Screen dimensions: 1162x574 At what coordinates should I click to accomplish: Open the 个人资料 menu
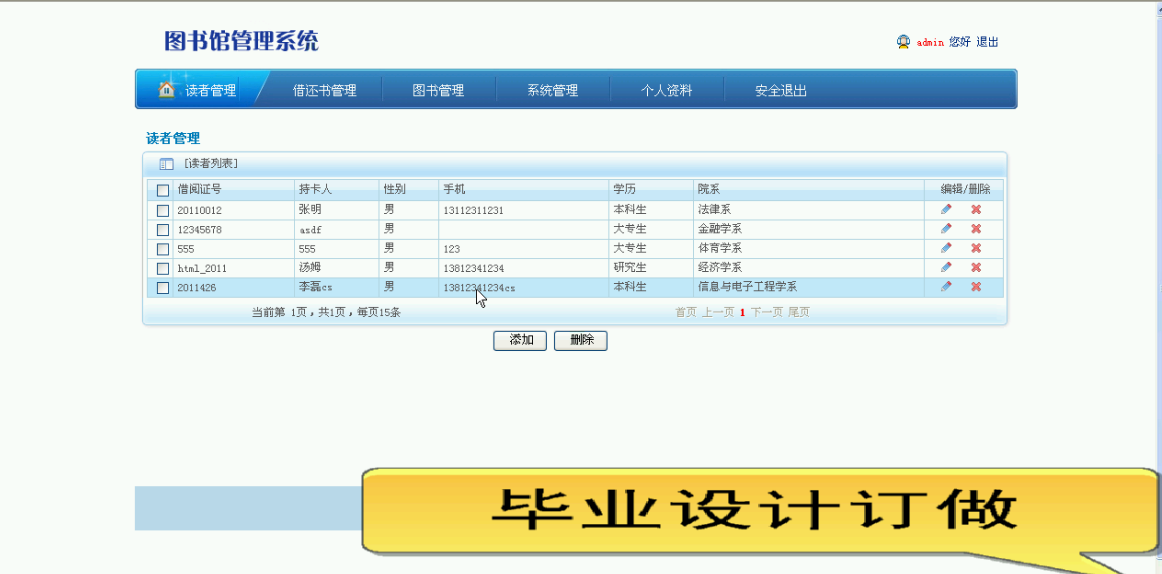click(x=666, y=91)
